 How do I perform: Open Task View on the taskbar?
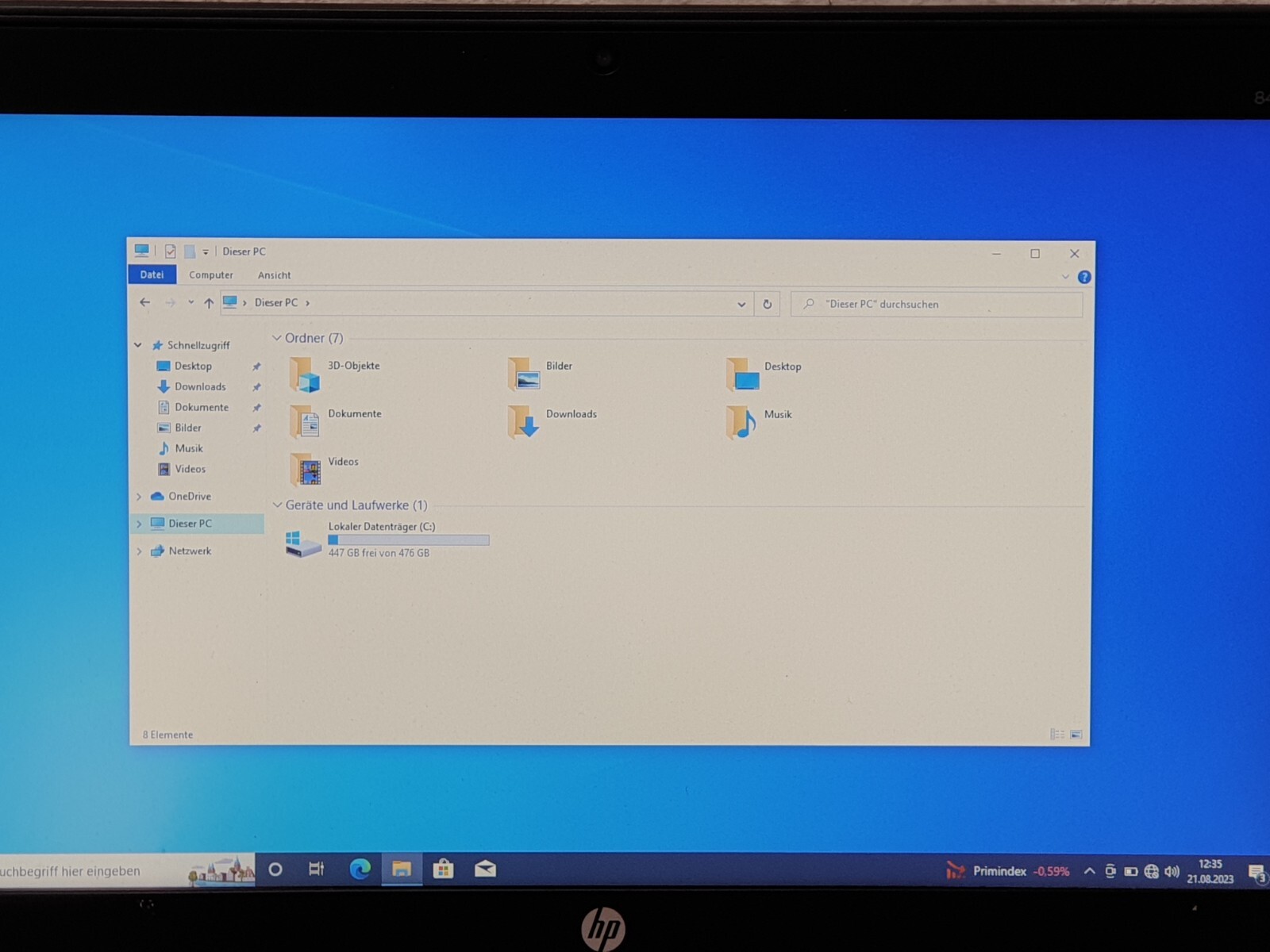[x=316, y=869]
